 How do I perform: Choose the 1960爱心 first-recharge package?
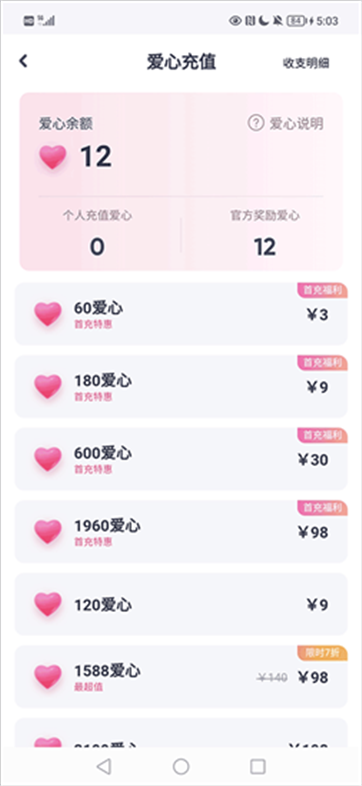point(181,531)
